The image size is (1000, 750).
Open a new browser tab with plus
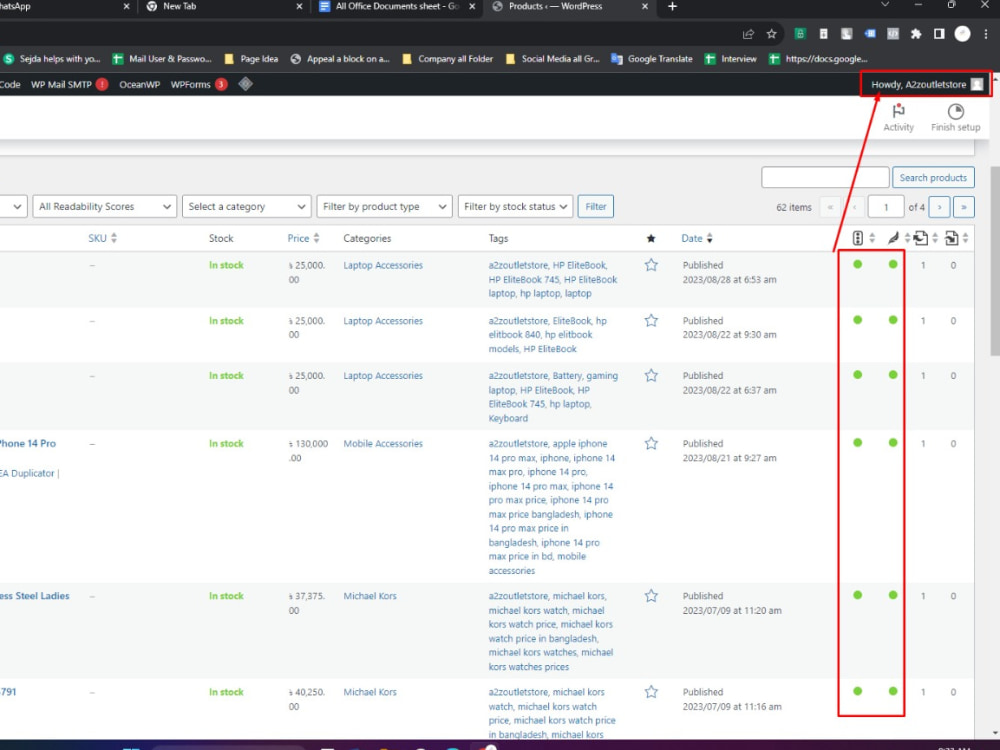coord(672,6)
